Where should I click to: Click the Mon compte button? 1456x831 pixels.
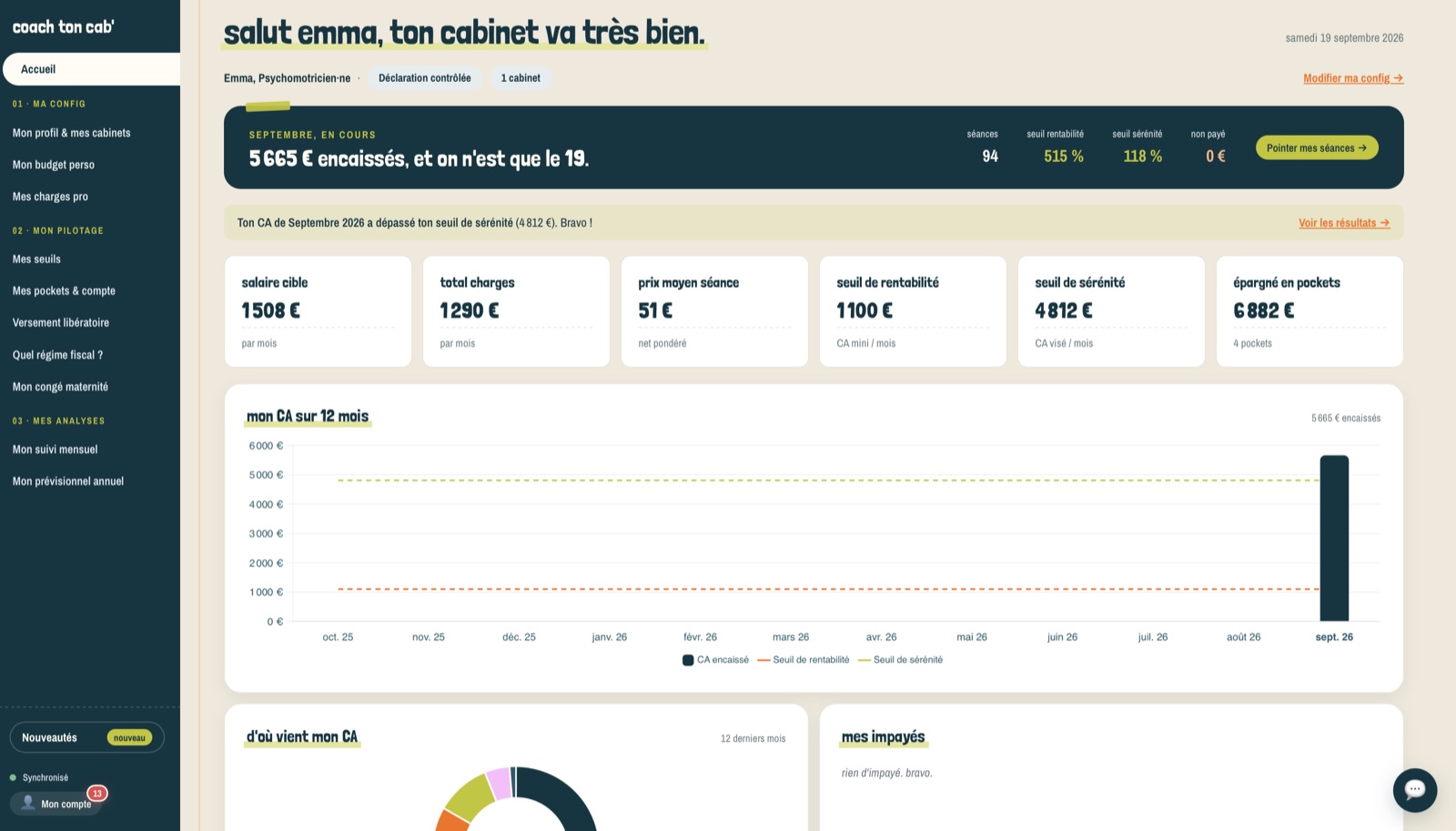[56, 804]
